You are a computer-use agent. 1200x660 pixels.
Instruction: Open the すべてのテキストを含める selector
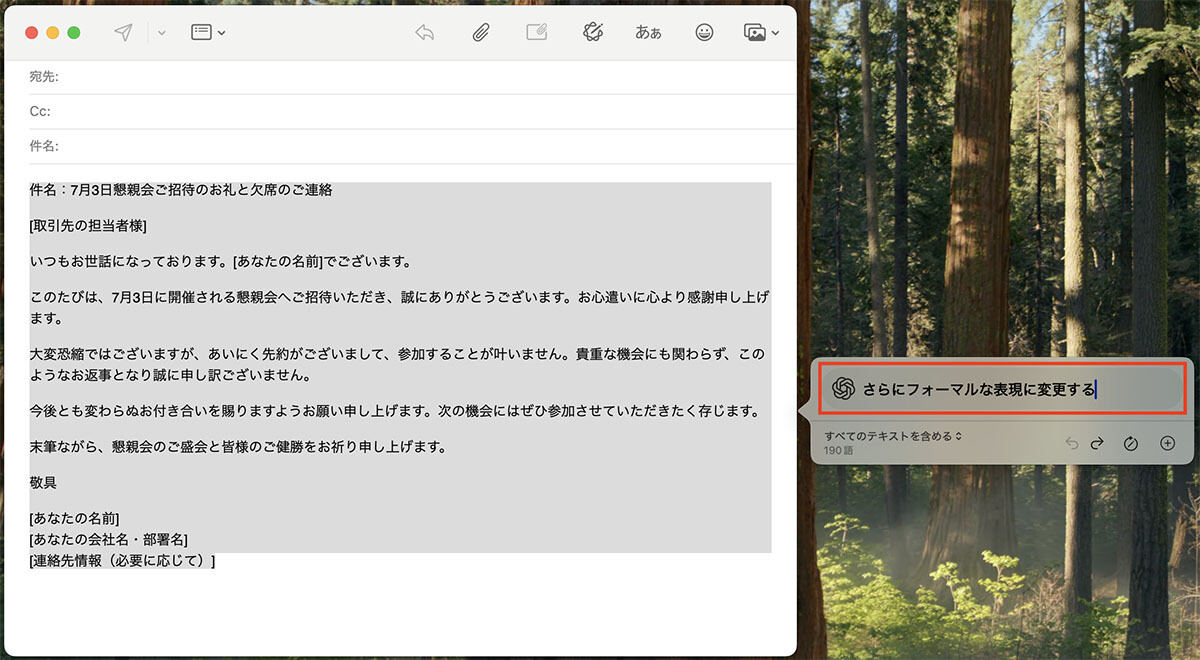click(x=893, y=436)
